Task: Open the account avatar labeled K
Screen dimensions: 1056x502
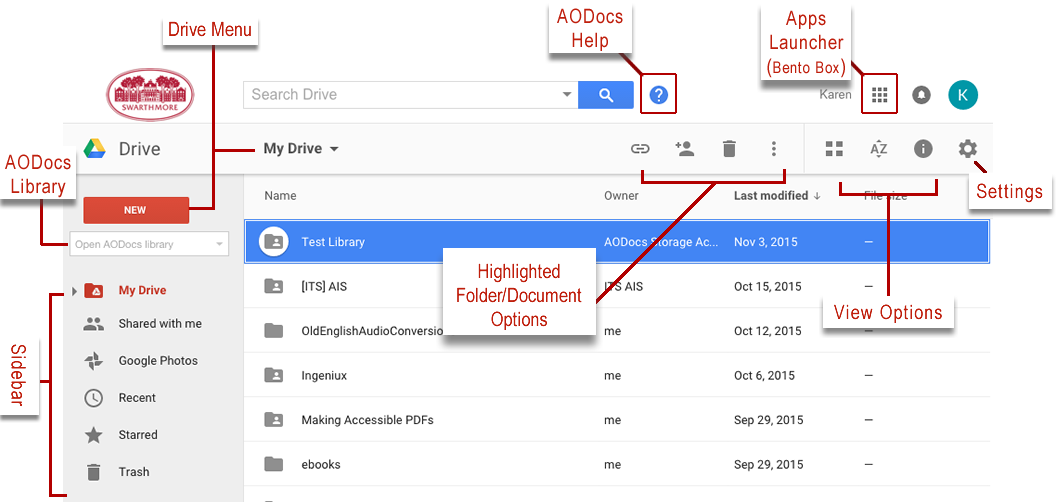Action: click(963, 95)
